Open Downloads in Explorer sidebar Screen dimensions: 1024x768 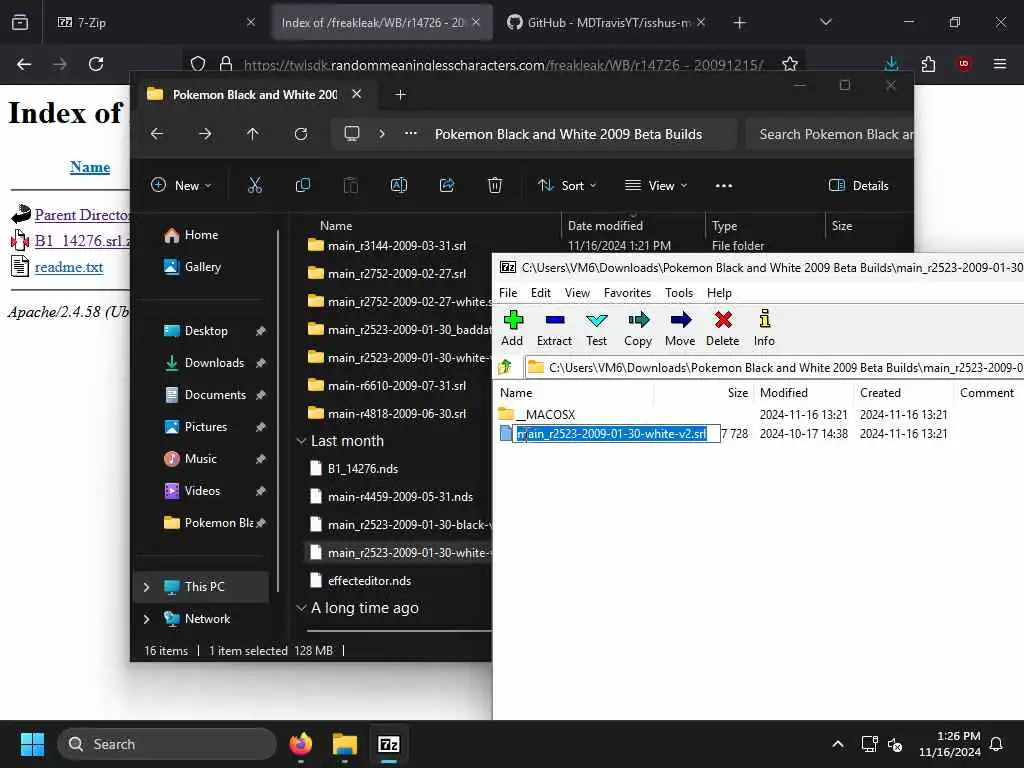[214, 362]
